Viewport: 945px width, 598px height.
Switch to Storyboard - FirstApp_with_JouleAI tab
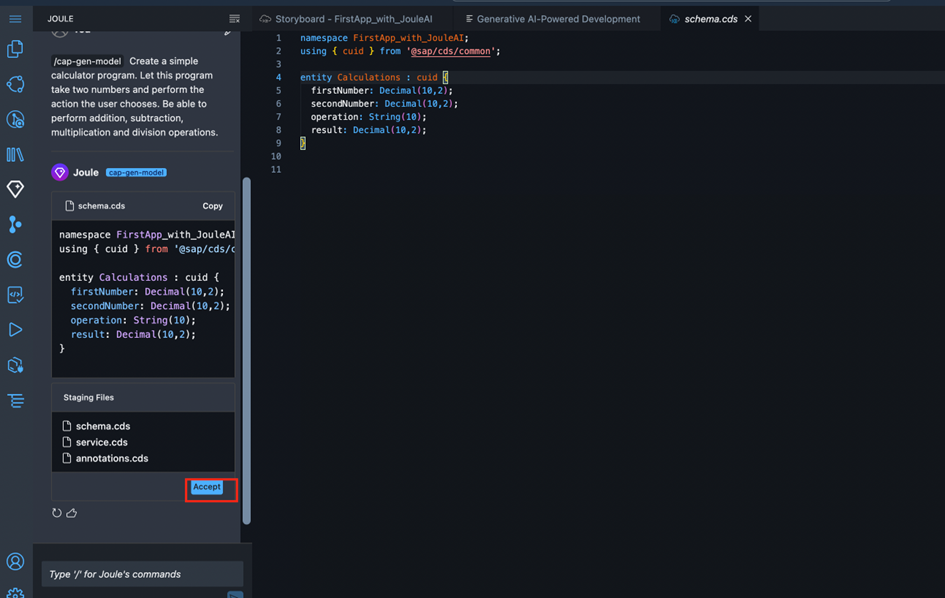click(x=353, y=19)
